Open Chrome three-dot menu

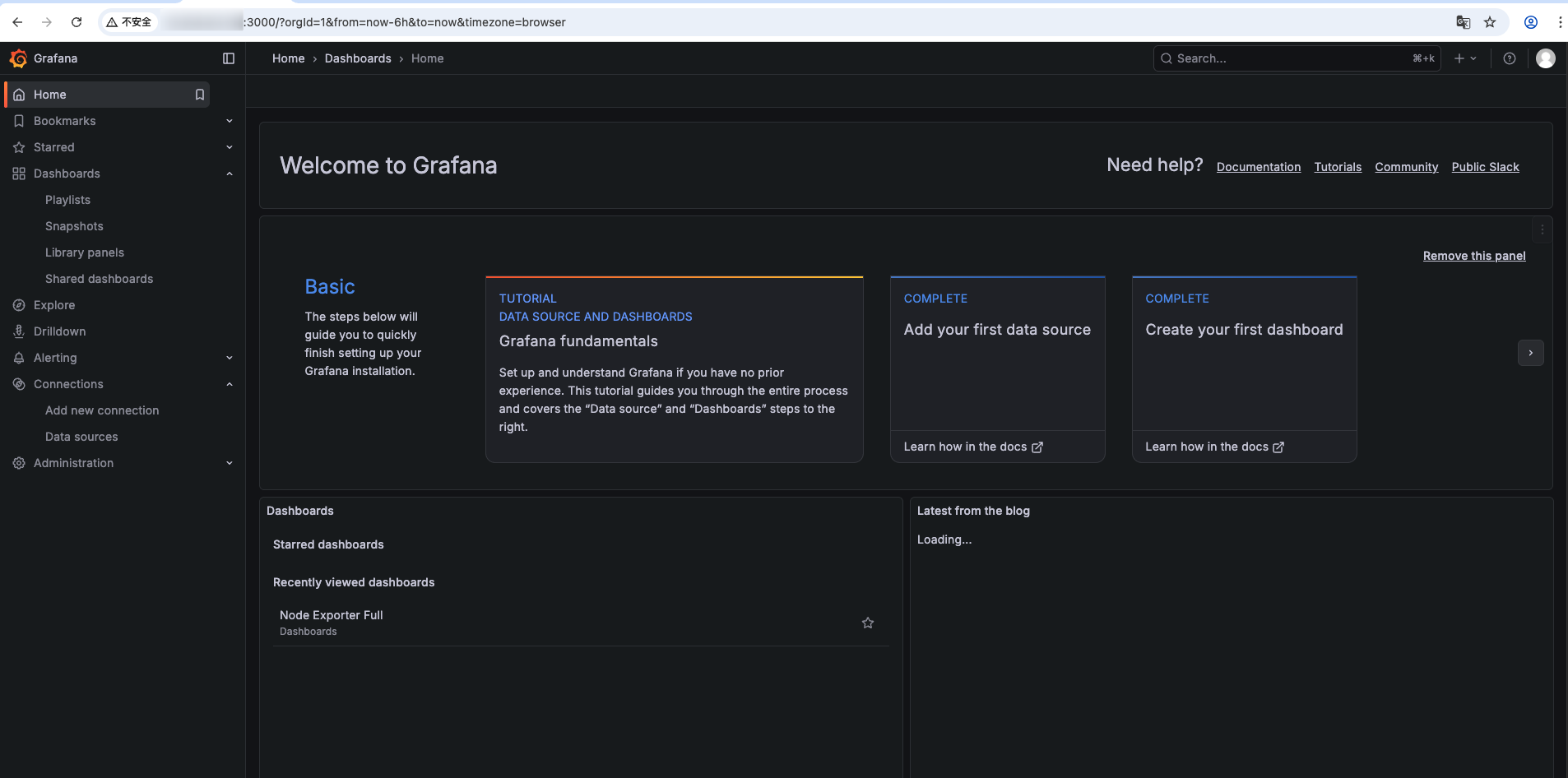pyautogui.click(x=1560, y=22)
